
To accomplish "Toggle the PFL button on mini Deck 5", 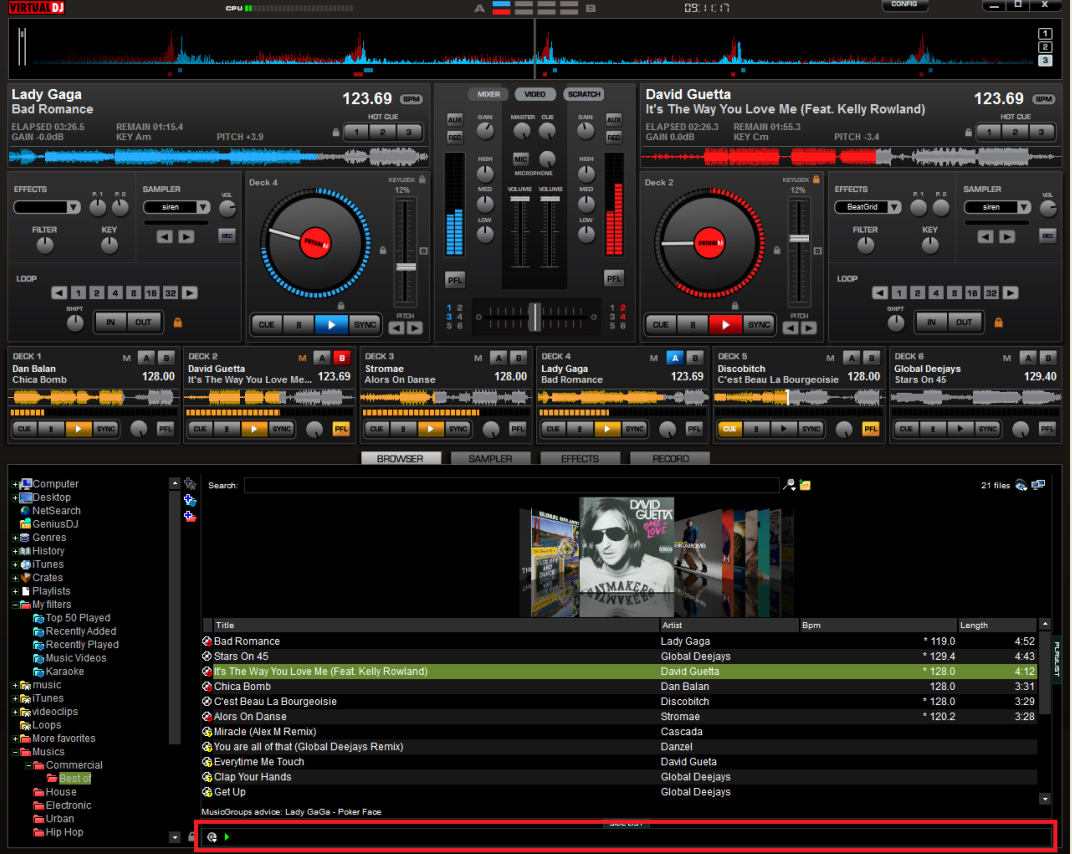I will click(x=870, y=429).
